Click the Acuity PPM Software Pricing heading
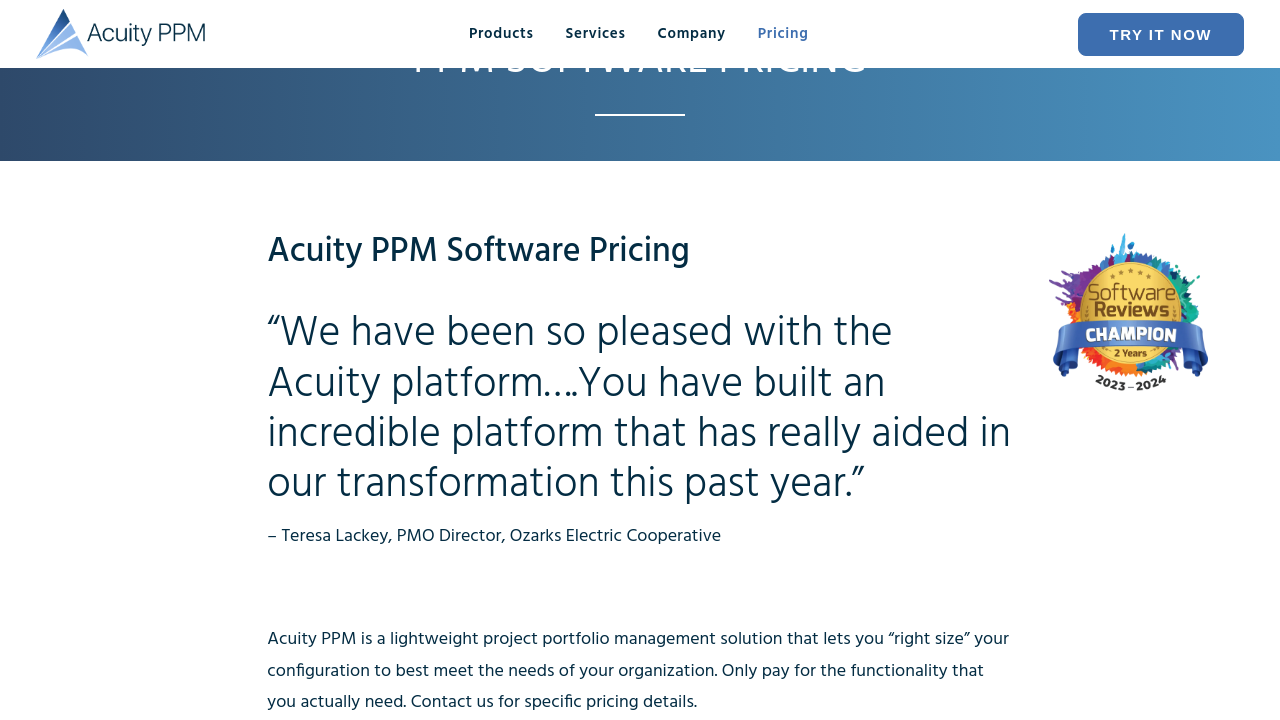1280x720 pixels. [478, 251]
